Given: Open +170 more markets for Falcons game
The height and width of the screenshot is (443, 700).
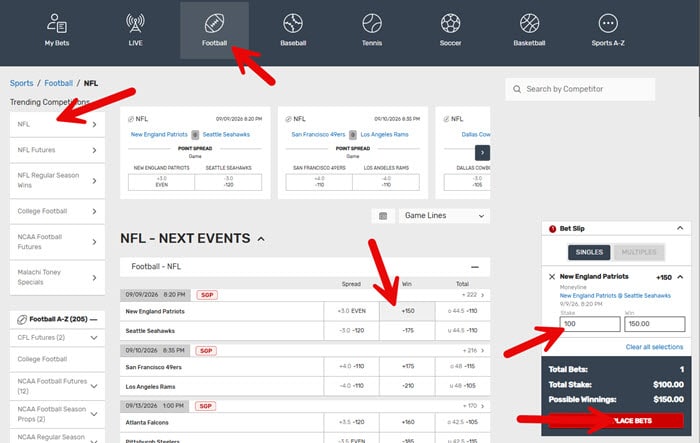Looking at the screenshot, I should coord(473,406).
